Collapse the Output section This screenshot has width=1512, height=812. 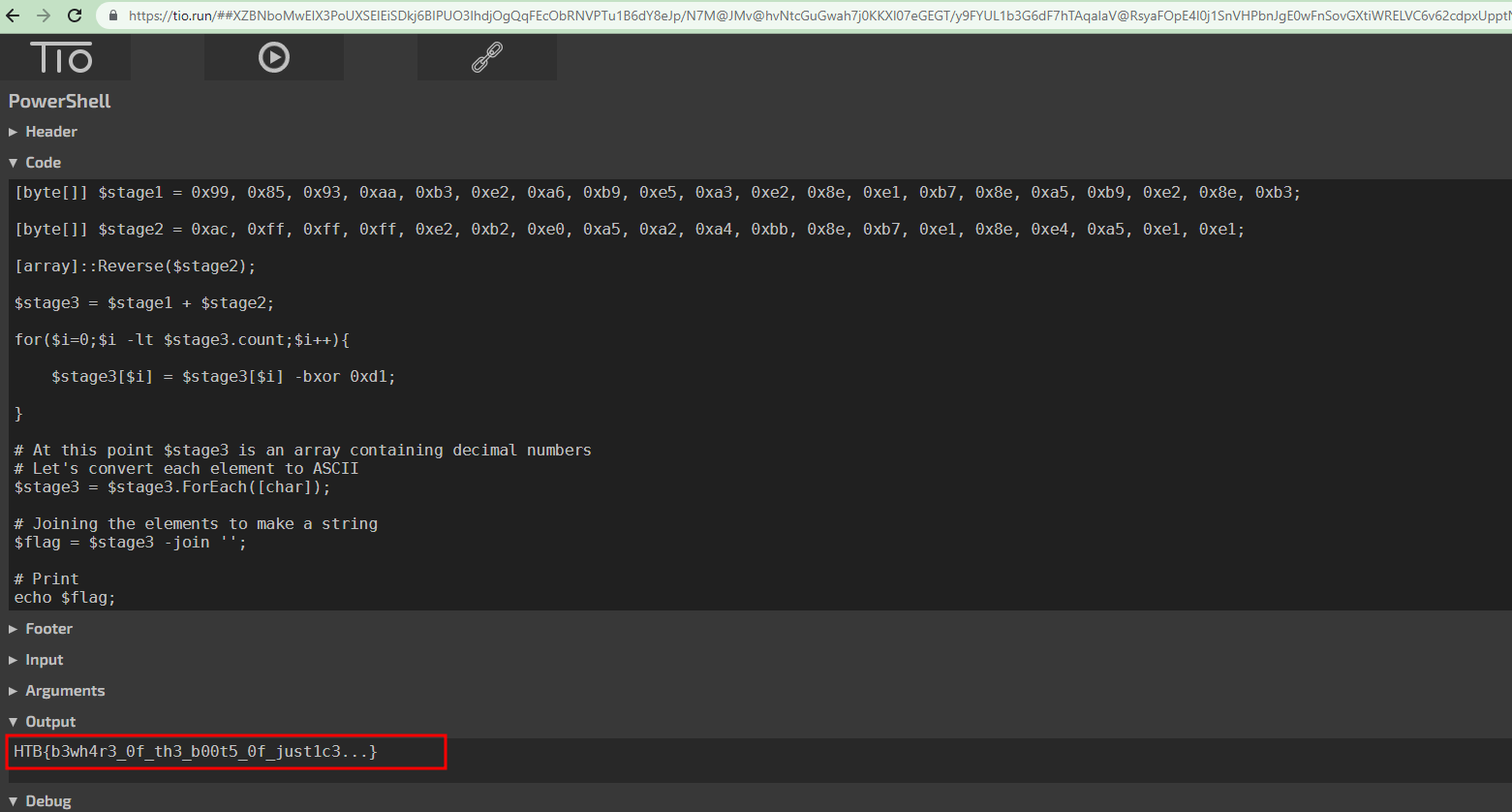click(x=49, y=722)
